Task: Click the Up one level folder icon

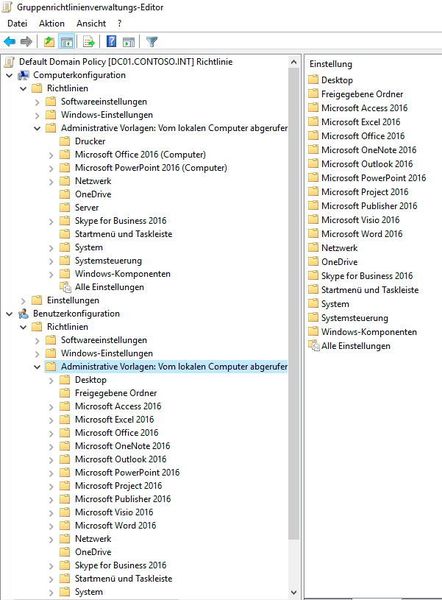Action: (x=49, y=41)
